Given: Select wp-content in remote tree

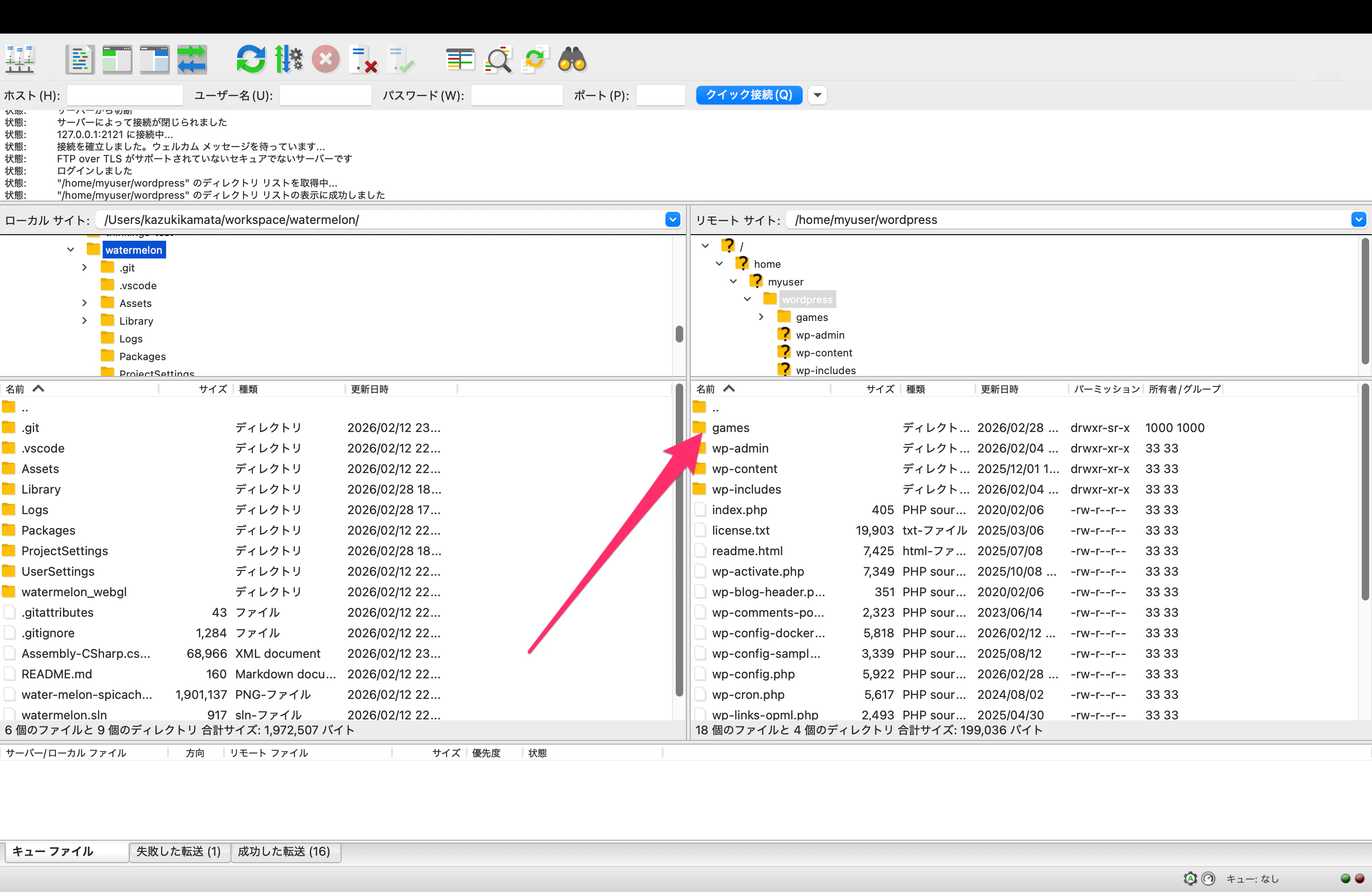Looking at the screenshot, I should coord(824,353).
